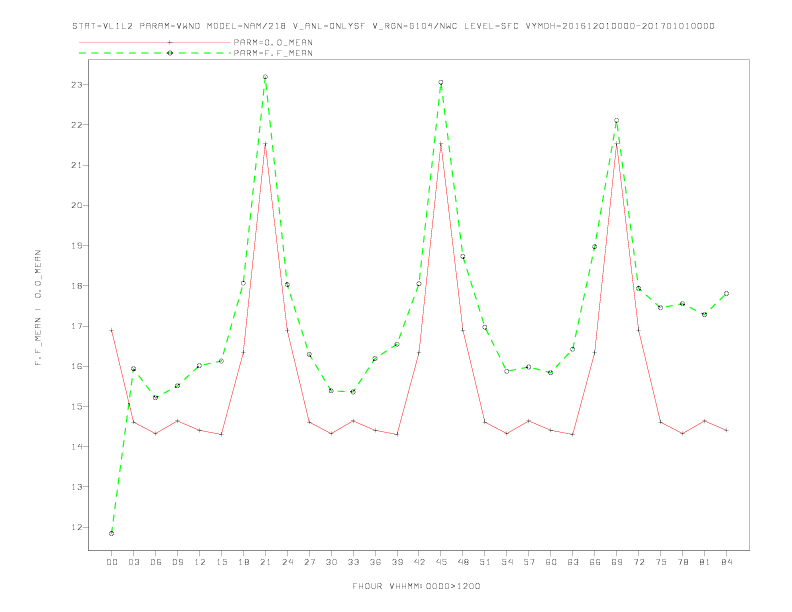
Task: Click x-axis tick label 33
Action: (353, 562)
